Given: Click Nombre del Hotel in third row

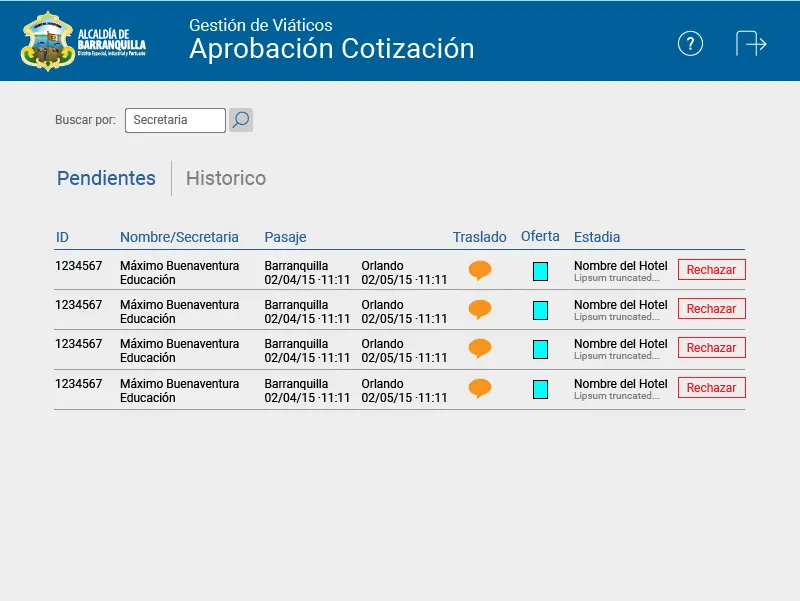Looking at the screenshot, I should point(620,344).
